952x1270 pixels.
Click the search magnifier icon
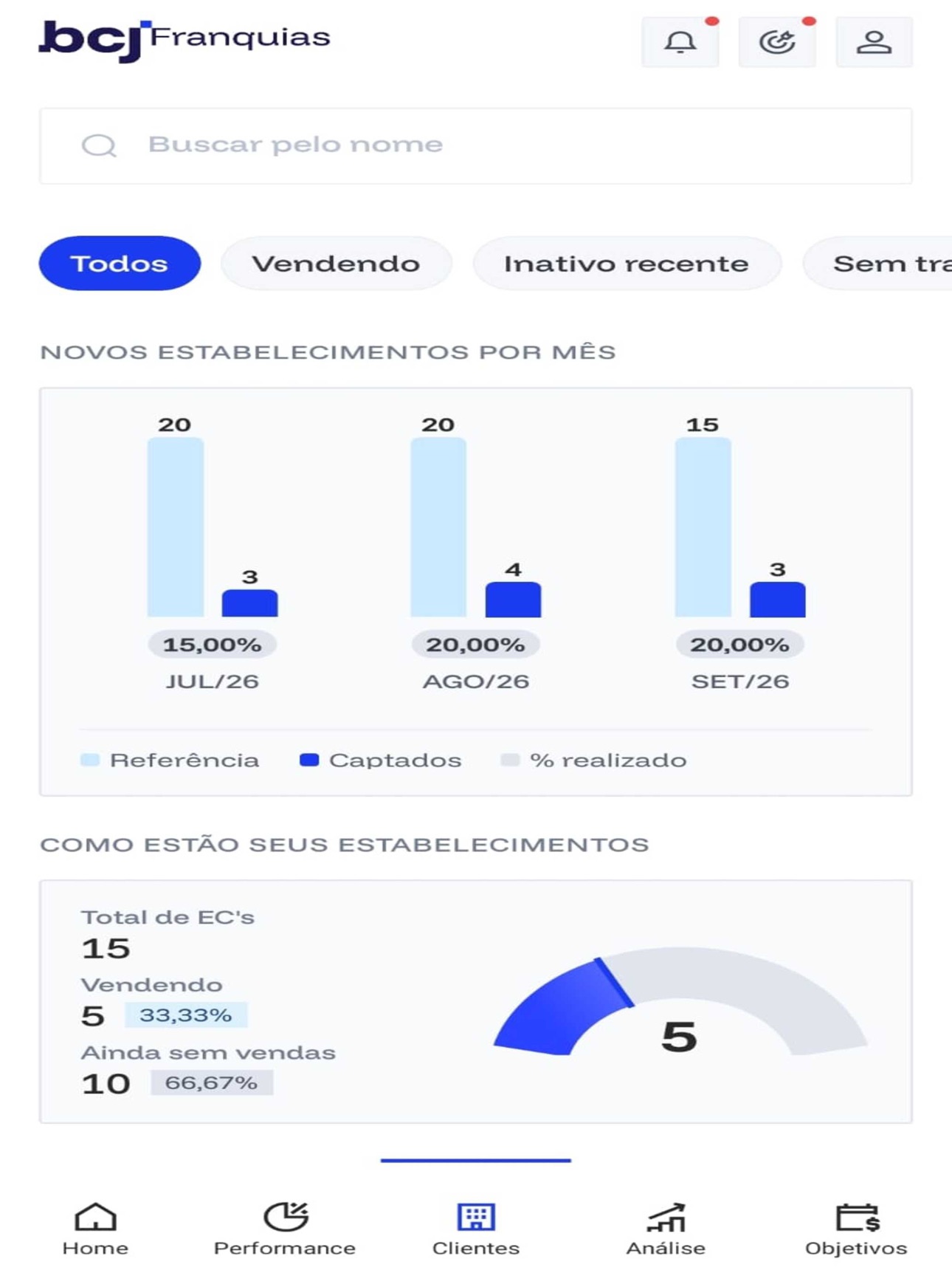(99, 145)
